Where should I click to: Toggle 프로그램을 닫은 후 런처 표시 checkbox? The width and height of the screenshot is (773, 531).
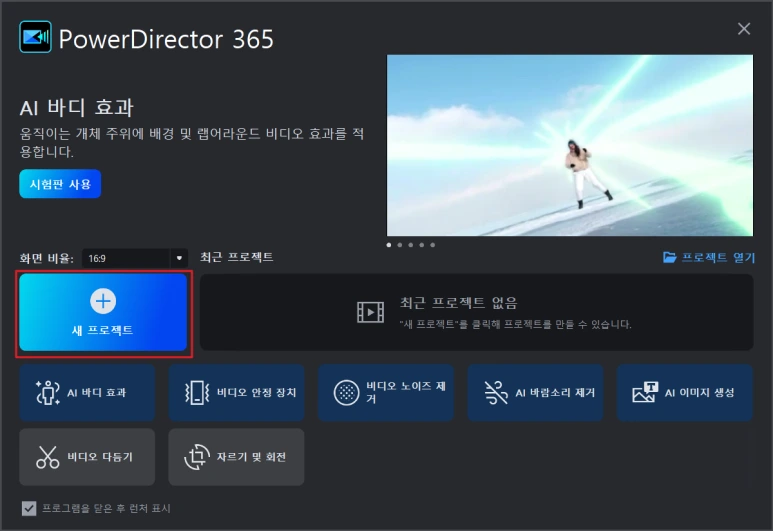(x=29, y=508)
